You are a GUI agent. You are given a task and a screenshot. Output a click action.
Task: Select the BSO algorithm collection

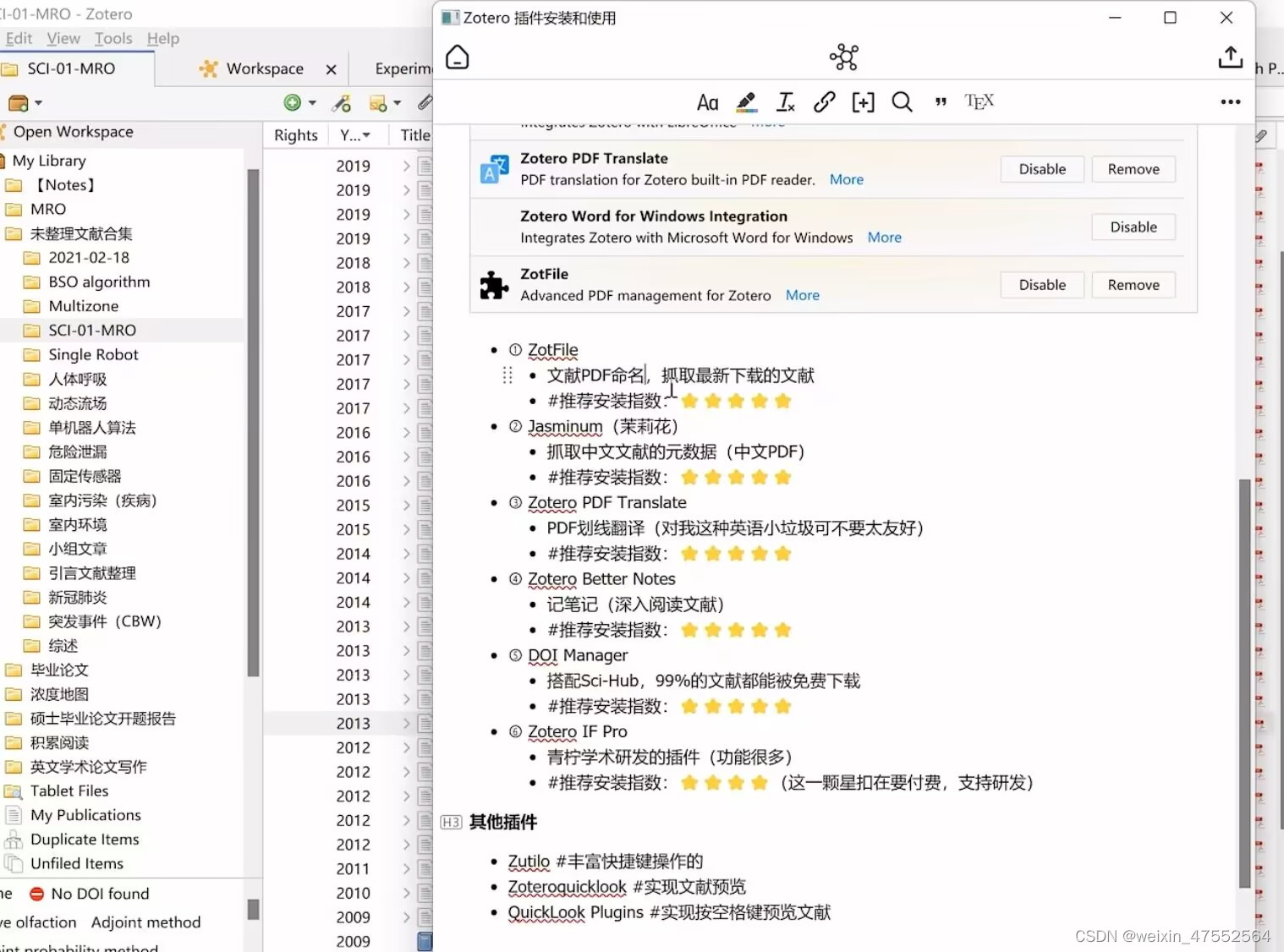point(99,282)
